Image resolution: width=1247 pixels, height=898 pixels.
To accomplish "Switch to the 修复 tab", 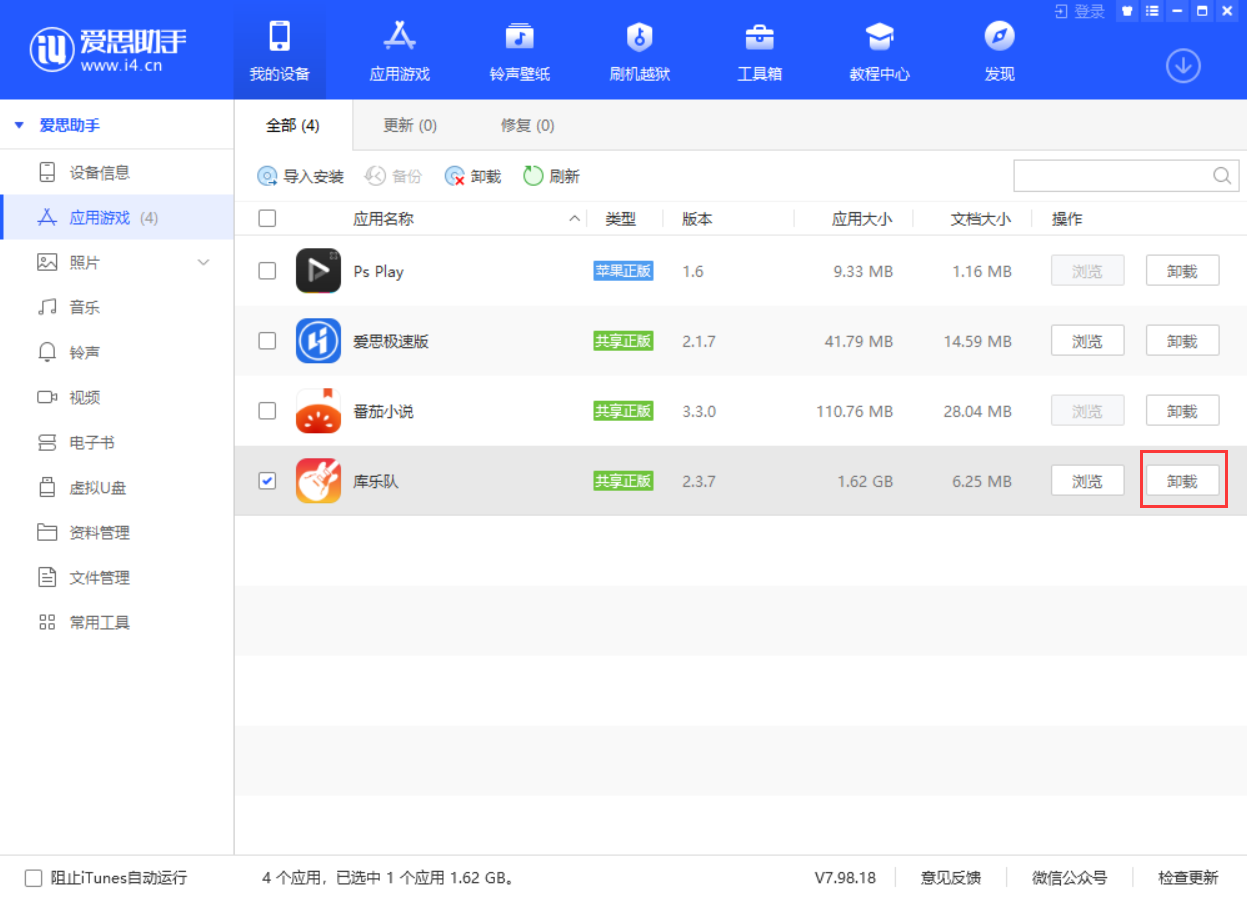I will pos(526,125).
